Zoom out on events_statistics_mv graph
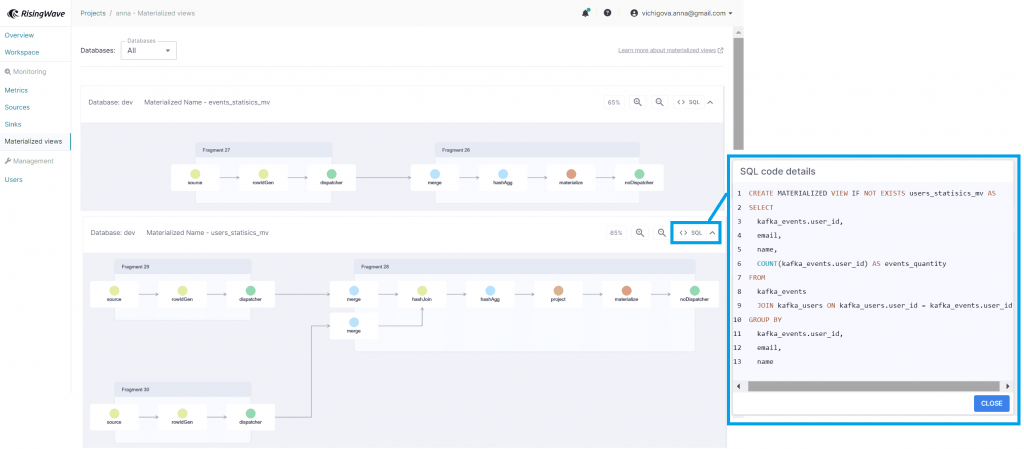 (x=660, y=102)
